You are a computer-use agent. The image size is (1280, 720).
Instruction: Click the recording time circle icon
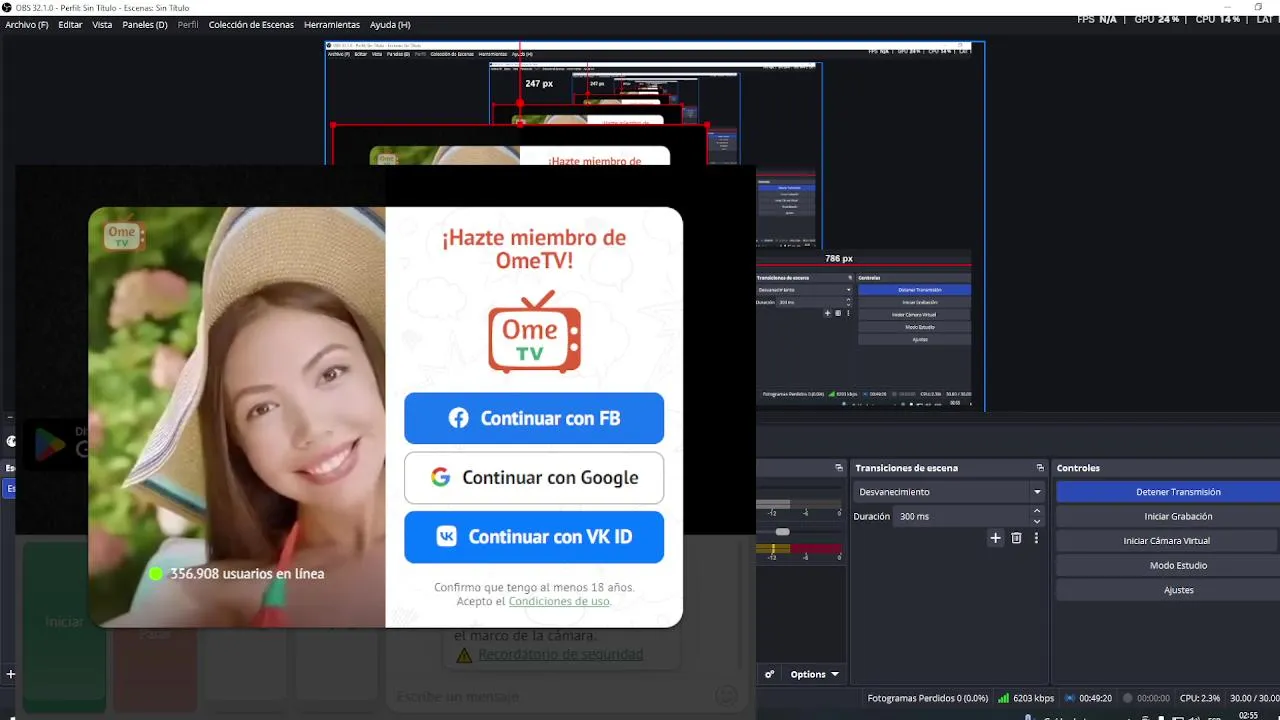coord(1128,698)
